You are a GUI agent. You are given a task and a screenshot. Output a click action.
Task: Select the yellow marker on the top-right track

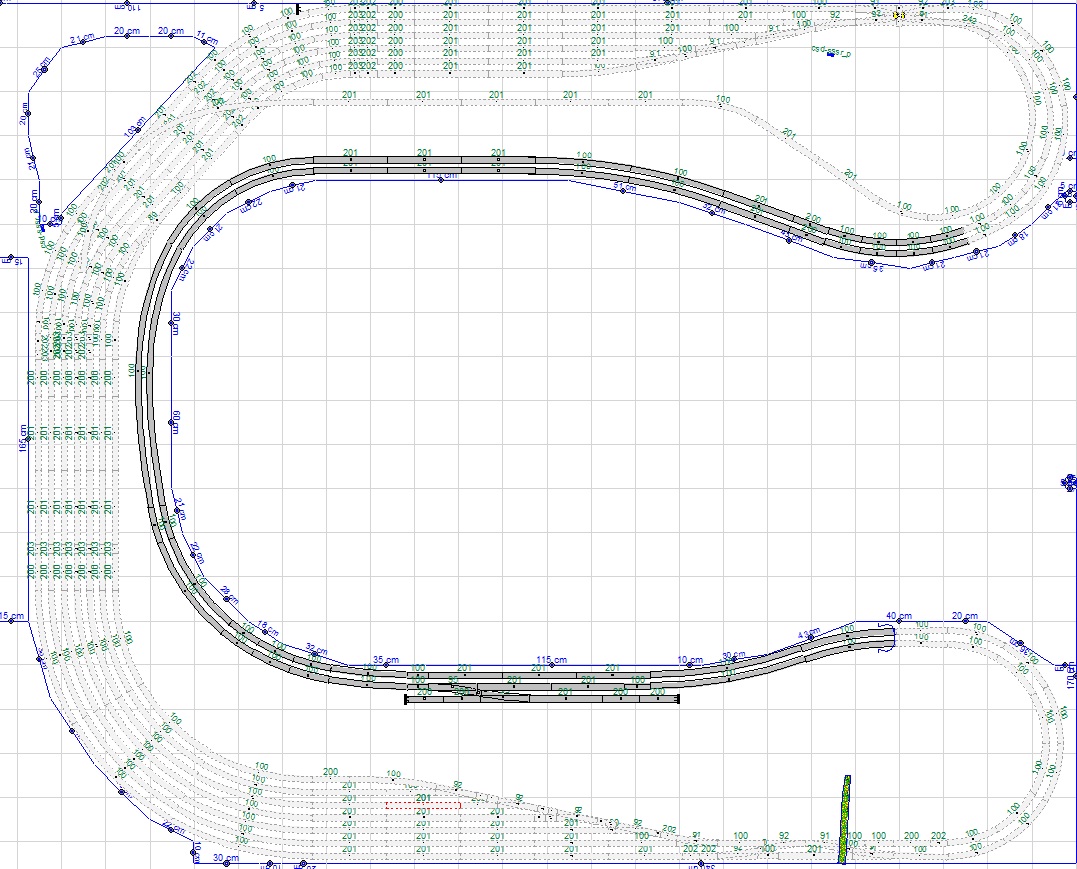(x=898, y=15)
